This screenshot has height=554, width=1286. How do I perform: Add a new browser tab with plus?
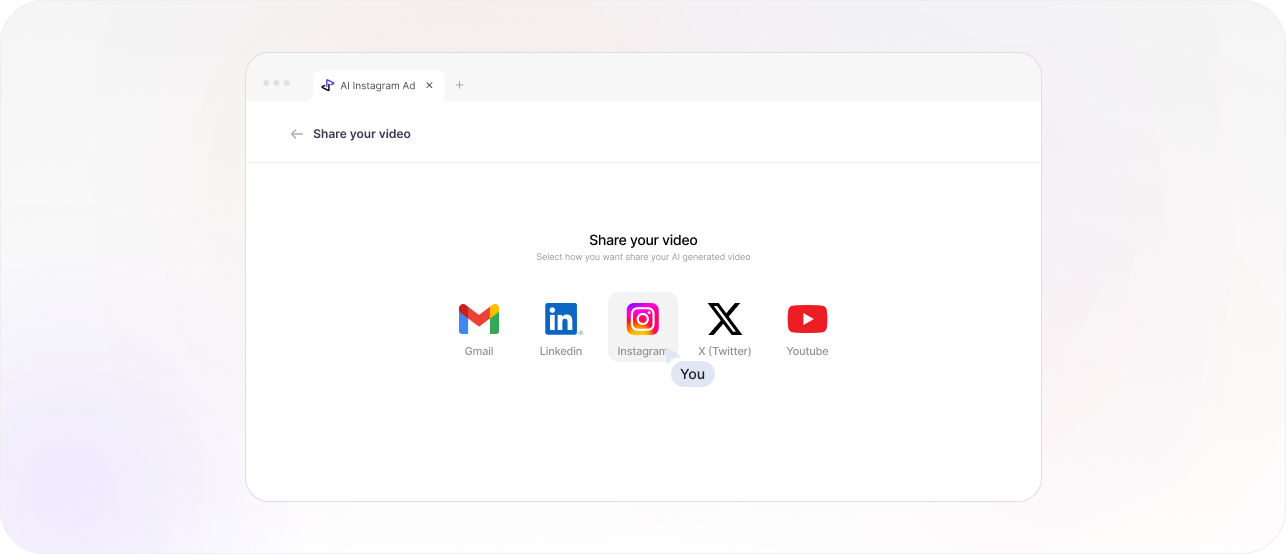[x=460, y=85]
